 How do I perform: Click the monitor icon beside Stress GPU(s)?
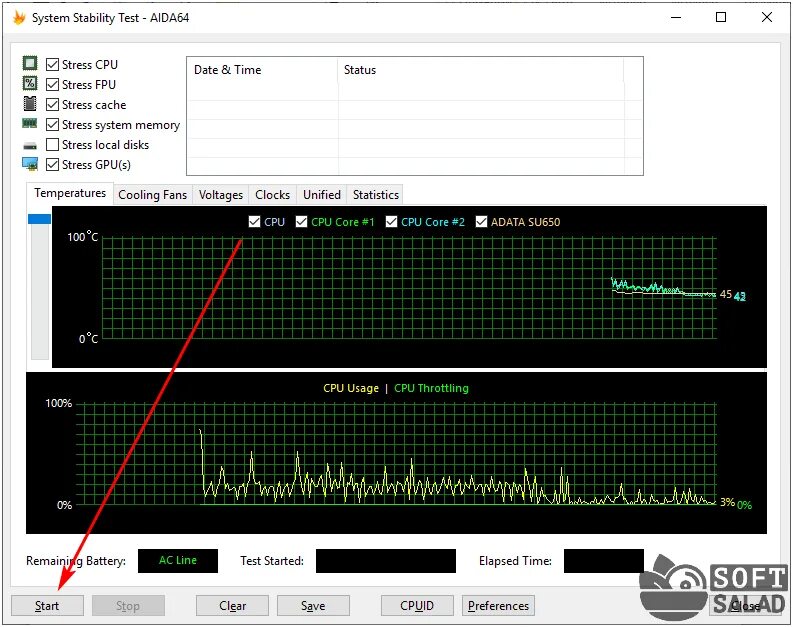30,164
